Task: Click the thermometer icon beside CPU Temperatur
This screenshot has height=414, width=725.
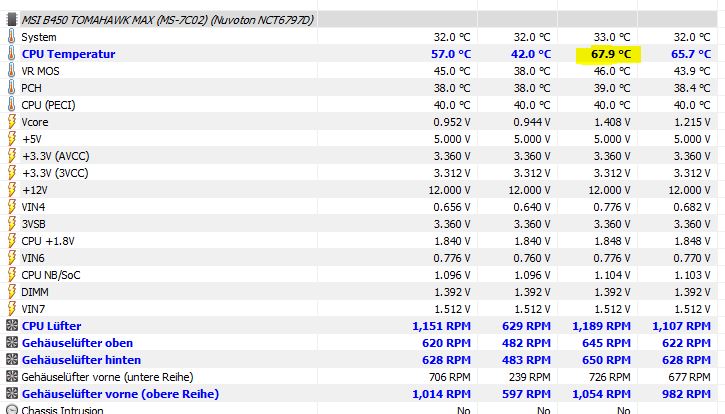Action: (x=12, y=54)
